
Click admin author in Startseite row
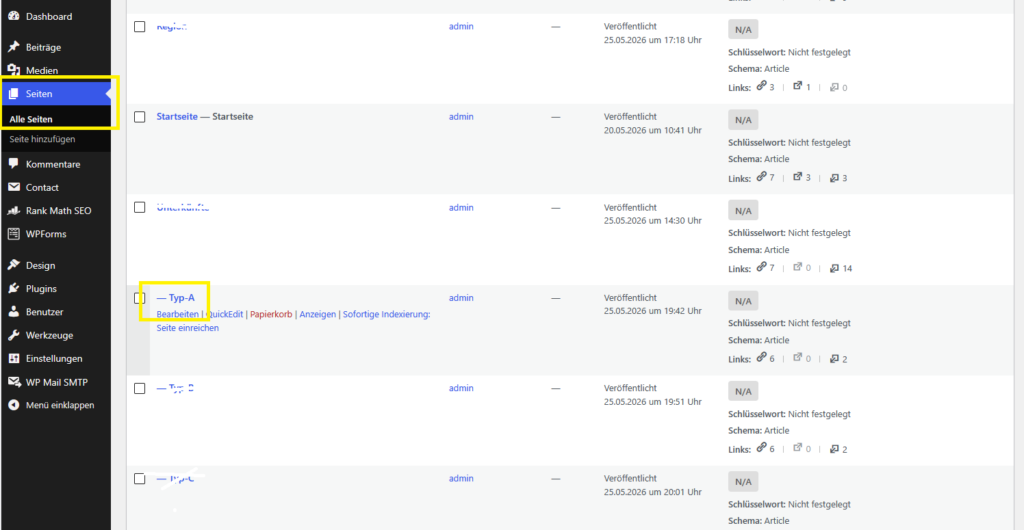461,117
